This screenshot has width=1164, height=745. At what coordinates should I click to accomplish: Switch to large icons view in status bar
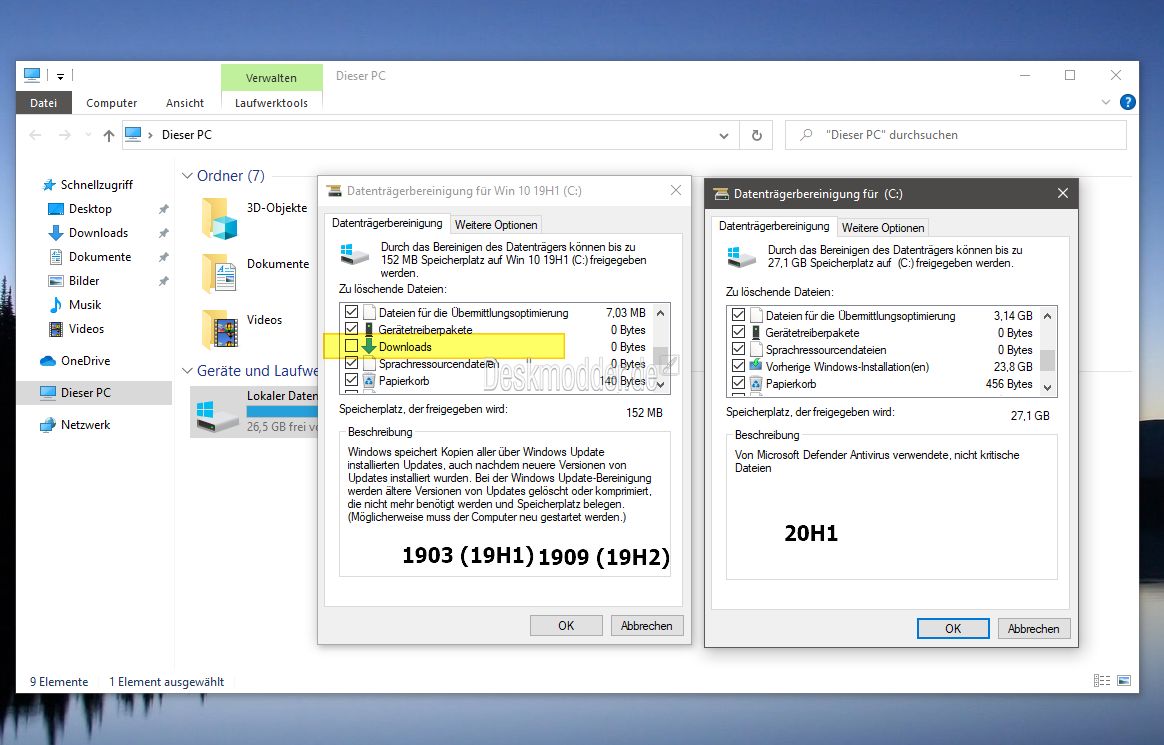pos(1124,680)
